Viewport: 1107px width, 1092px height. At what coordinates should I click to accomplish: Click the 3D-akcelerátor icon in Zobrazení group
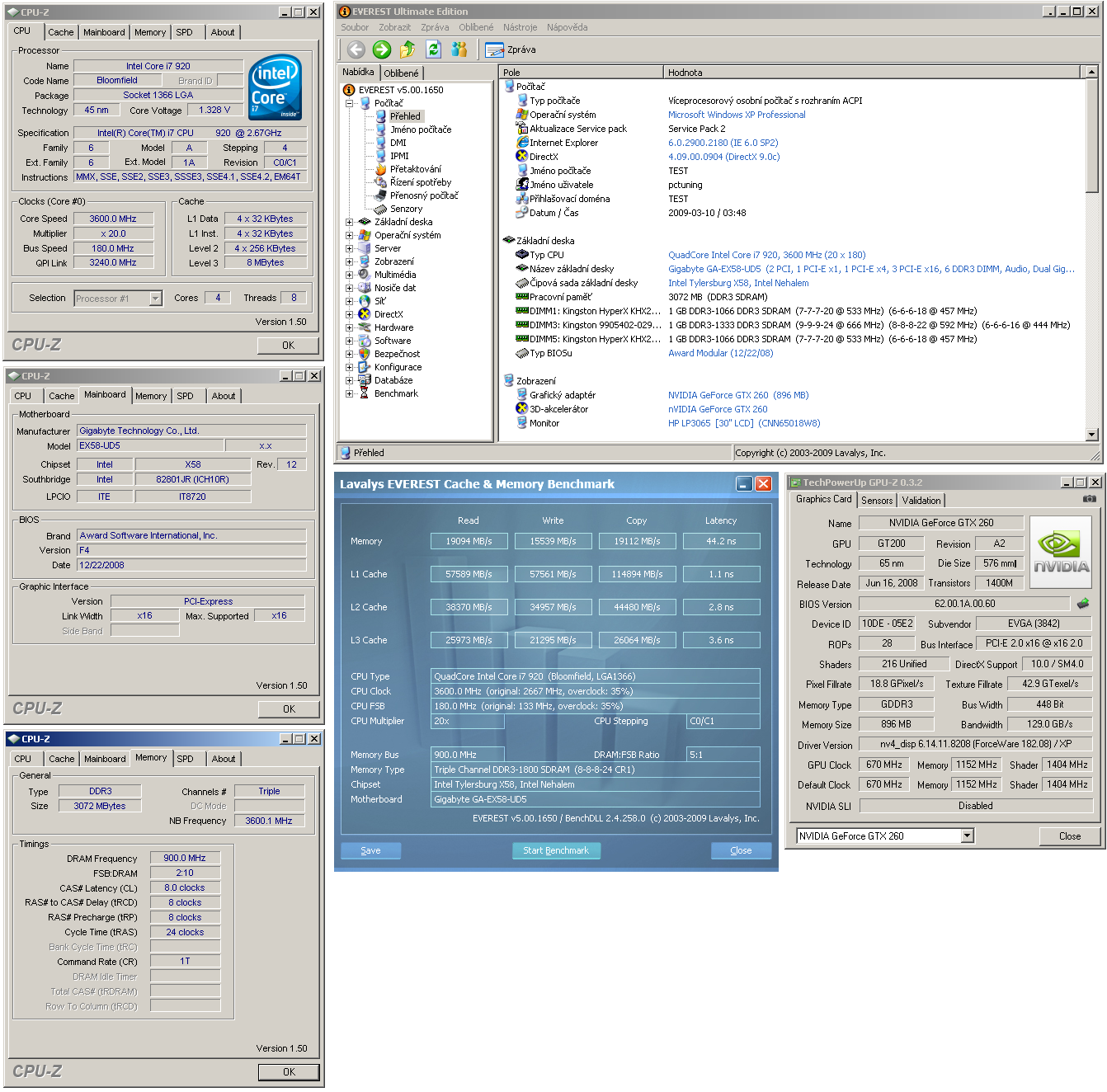521,409
